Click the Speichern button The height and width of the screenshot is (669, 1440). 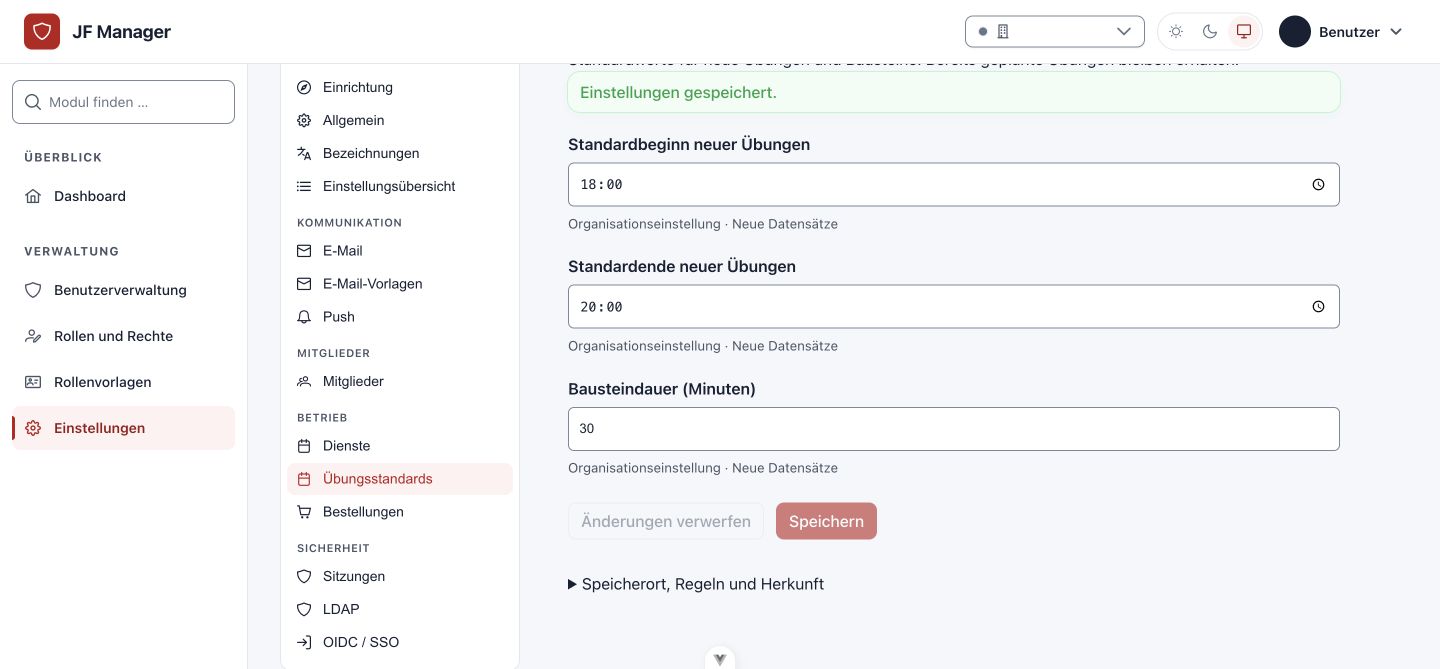click(826, 521)
